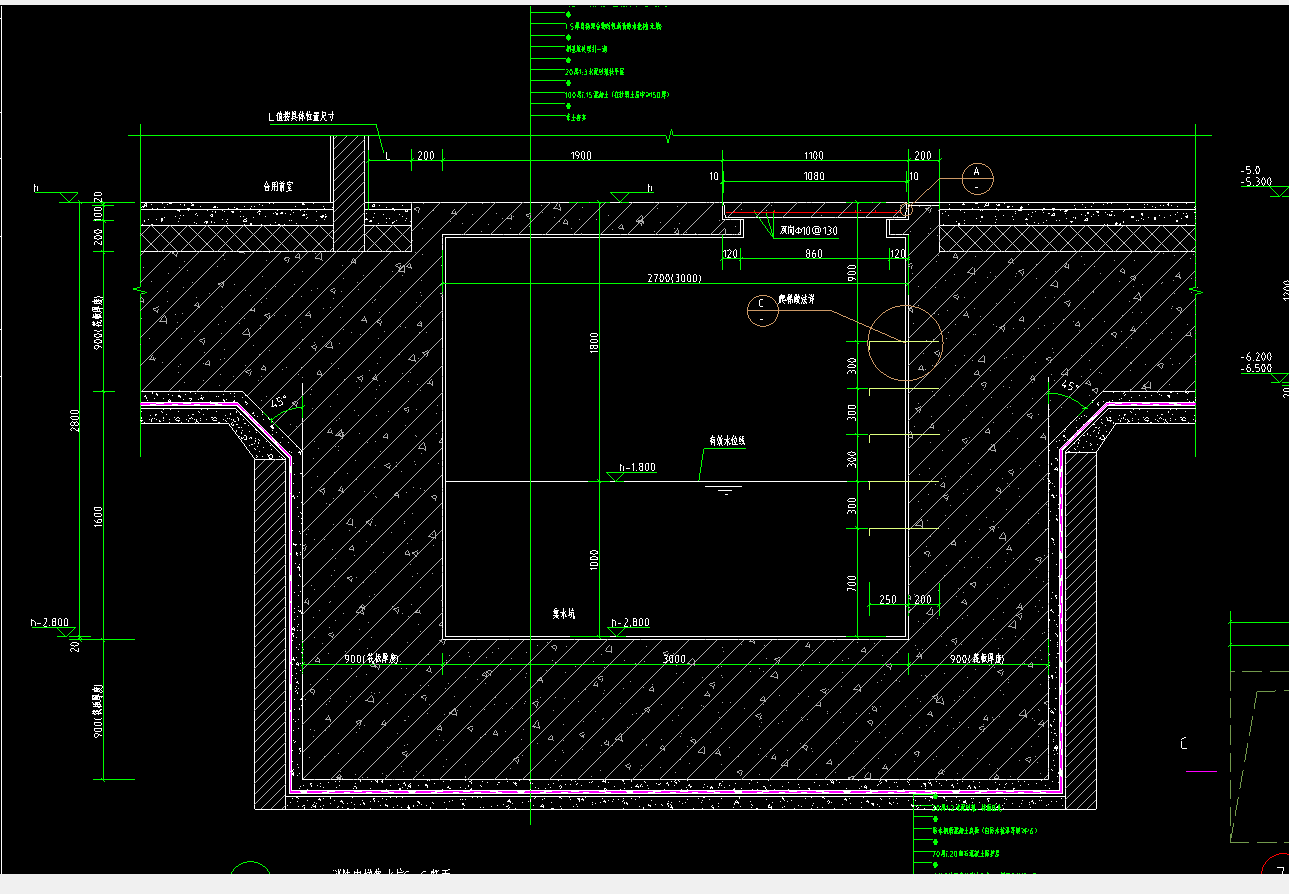The height and width of the screenshot is (894, 1289).
Task: Click the vertical 1000 dimension text
Action: tap(595, 558)
